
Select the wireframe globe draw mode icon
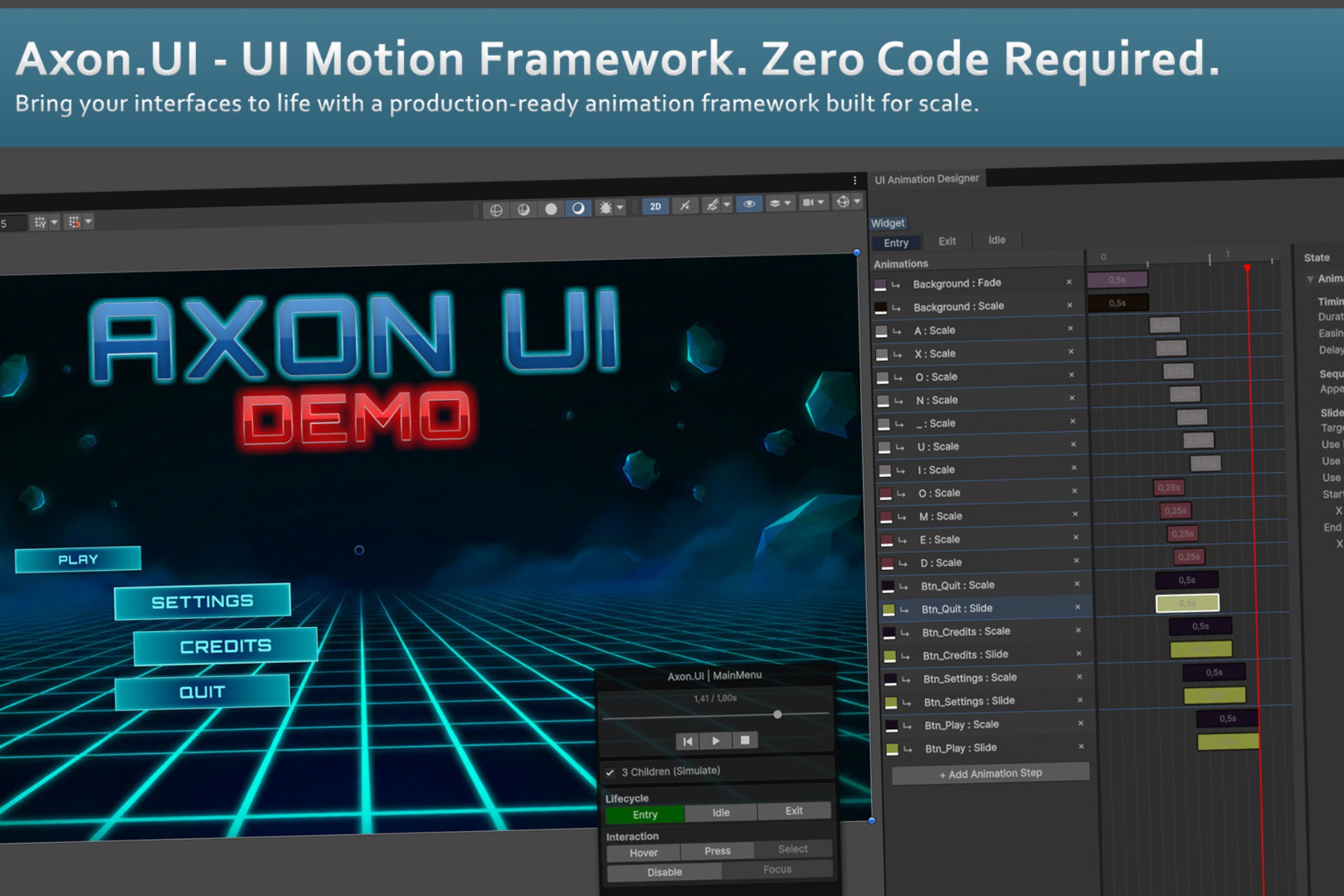click(x=496, y=210)
